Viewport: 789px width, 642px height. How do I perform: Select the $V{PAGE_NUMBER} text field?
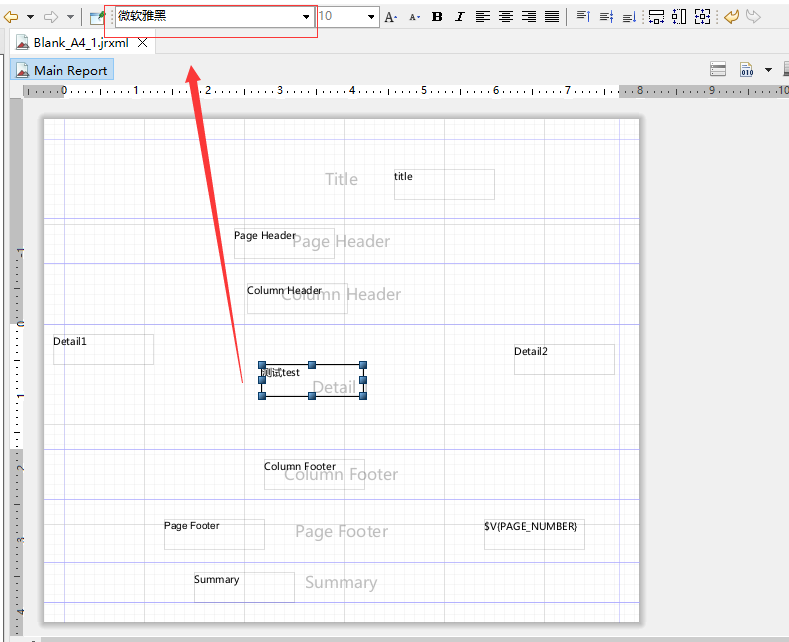(x=534, y=534)
